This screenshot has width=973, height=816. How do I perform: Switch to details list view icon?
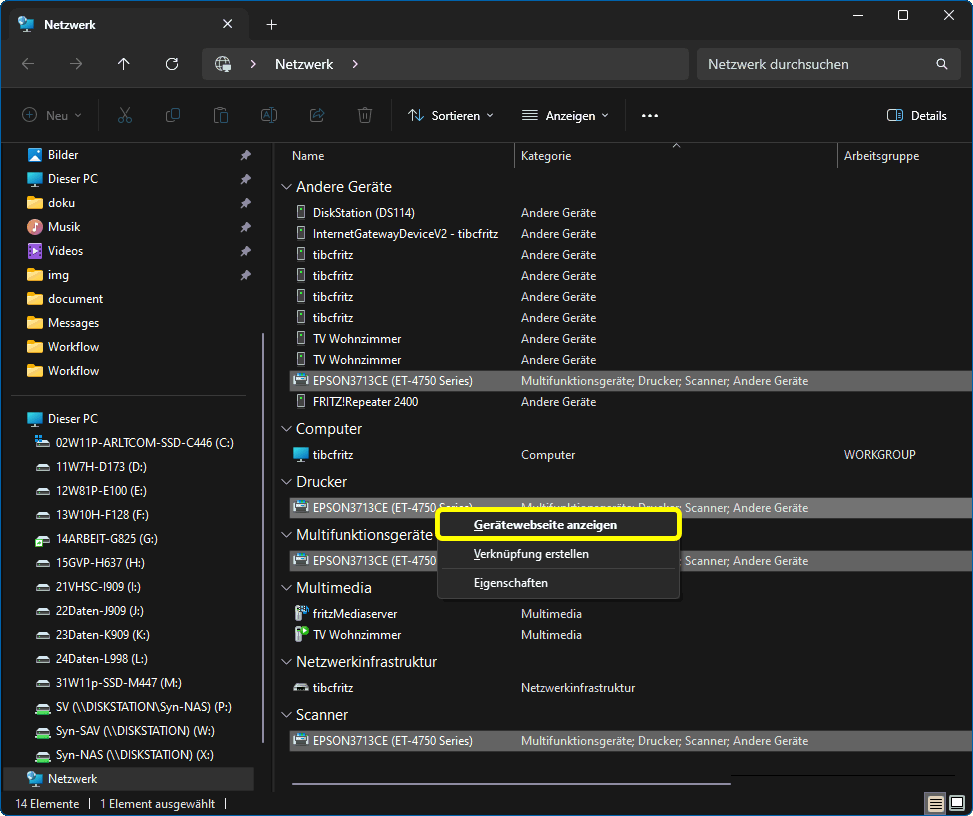coord(935,803)
